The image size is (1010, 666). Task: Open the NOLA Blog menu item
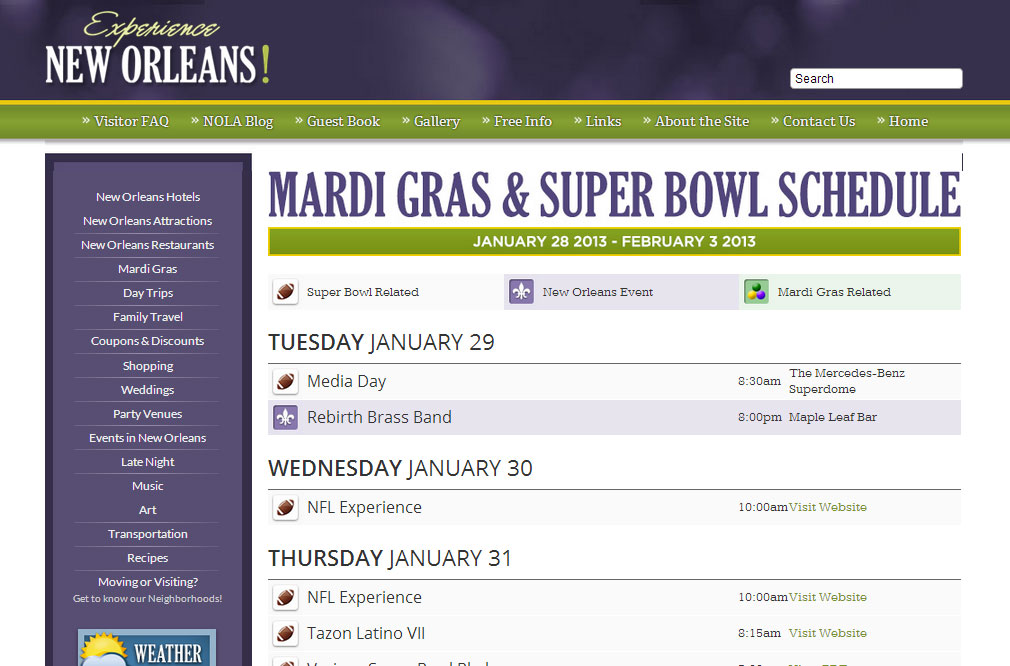click(233, 121)
